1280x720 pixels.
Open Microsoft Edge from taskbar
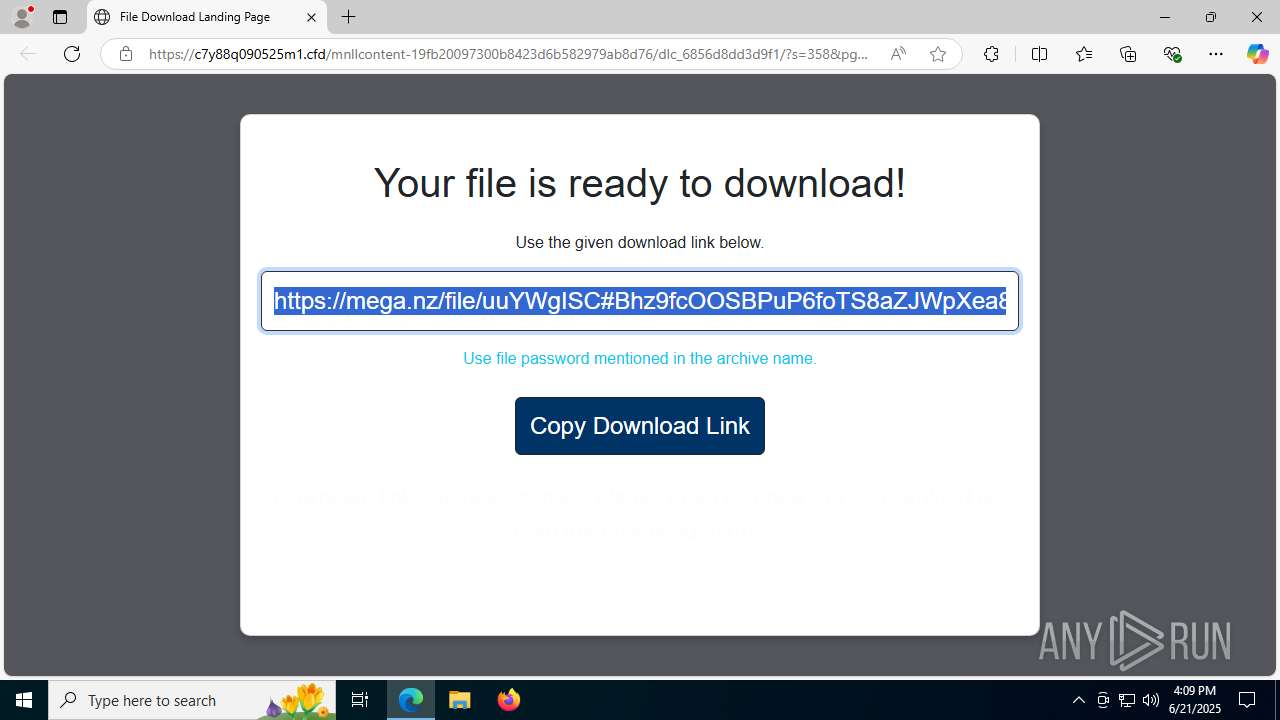(411, 700)
